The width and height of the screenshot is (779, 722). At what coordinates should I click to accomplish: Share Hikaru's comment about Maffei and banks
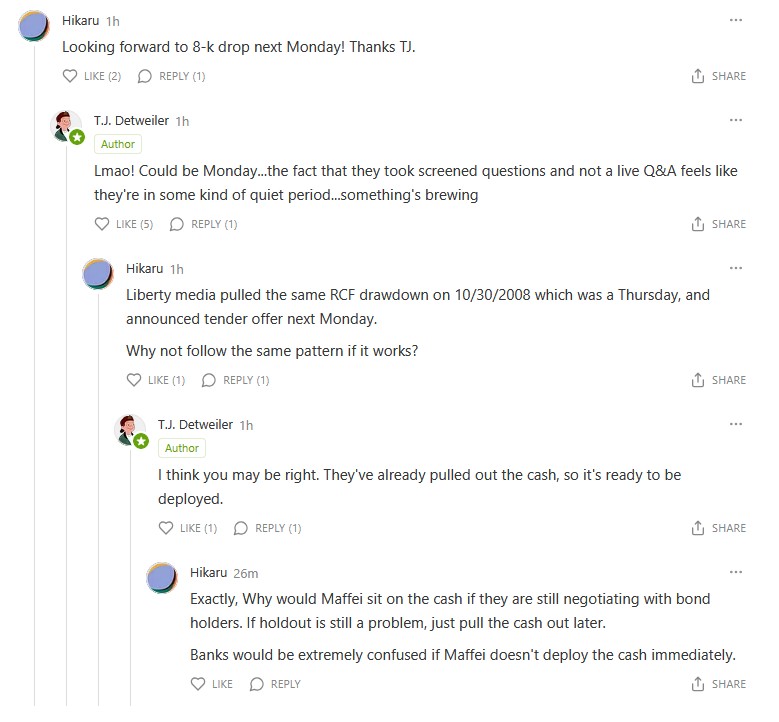pyautogui.click(x=719, y=684)
